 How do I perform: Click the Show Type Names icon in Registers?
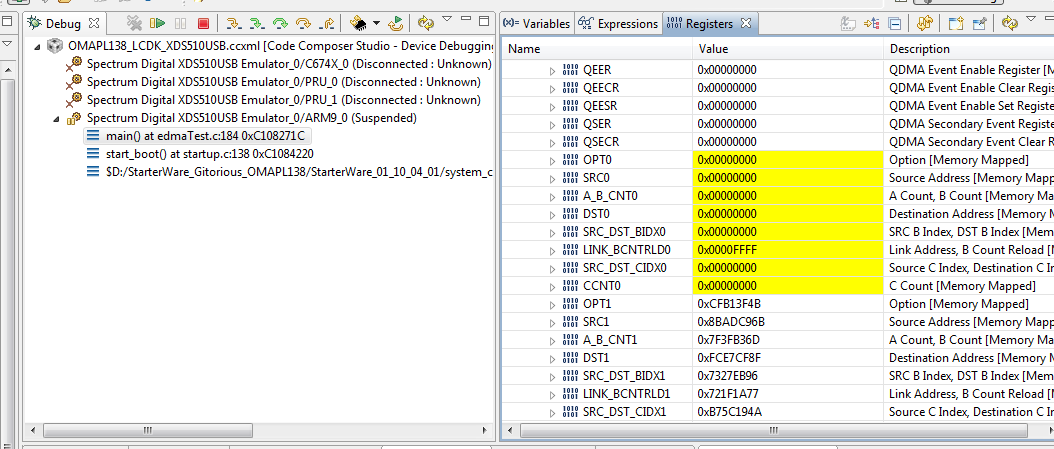[x=848, y=24]
